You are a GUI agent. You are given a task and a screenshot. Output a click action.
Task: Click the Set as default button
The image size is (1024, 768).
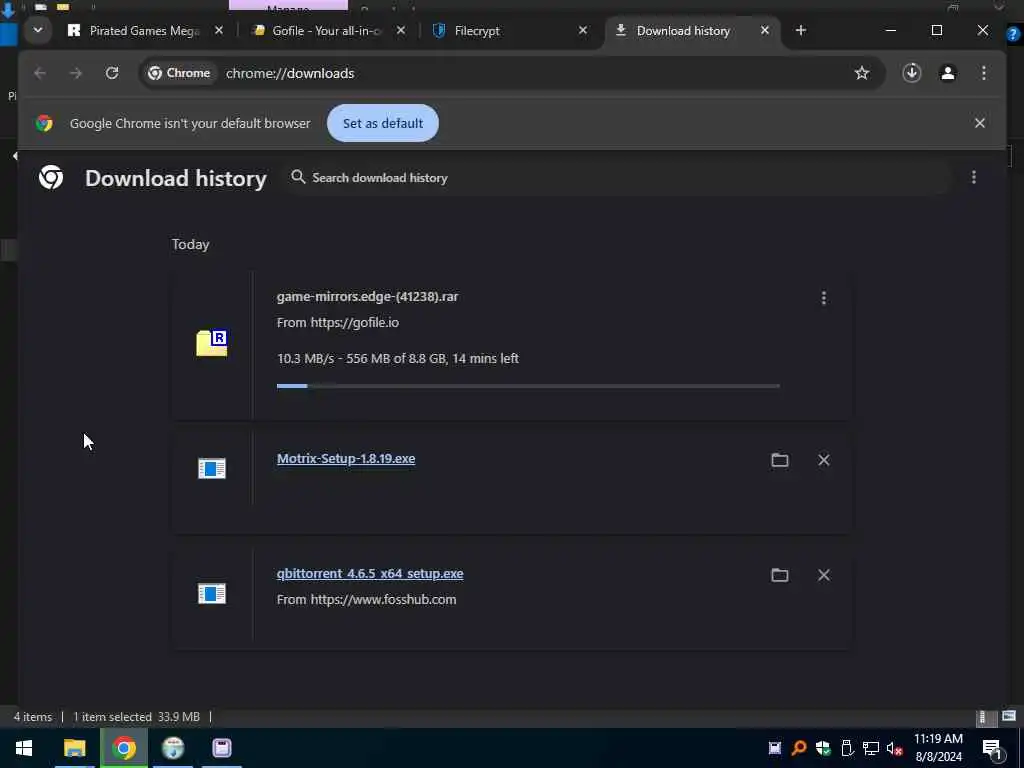[x=383, y=123]
